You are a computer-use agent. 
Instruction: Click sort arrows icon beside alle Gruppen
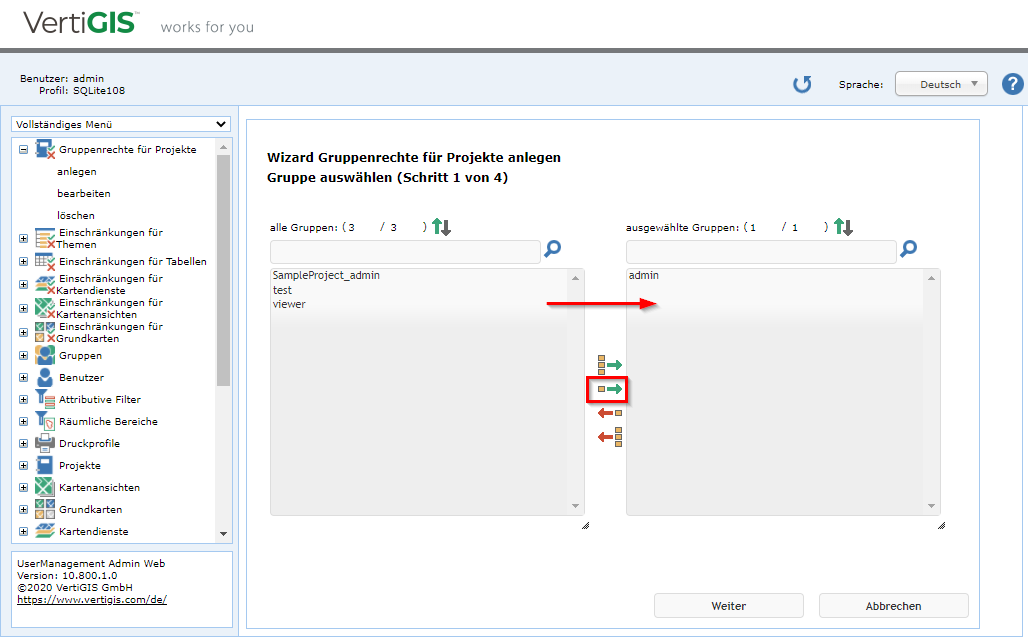(441, 227)
